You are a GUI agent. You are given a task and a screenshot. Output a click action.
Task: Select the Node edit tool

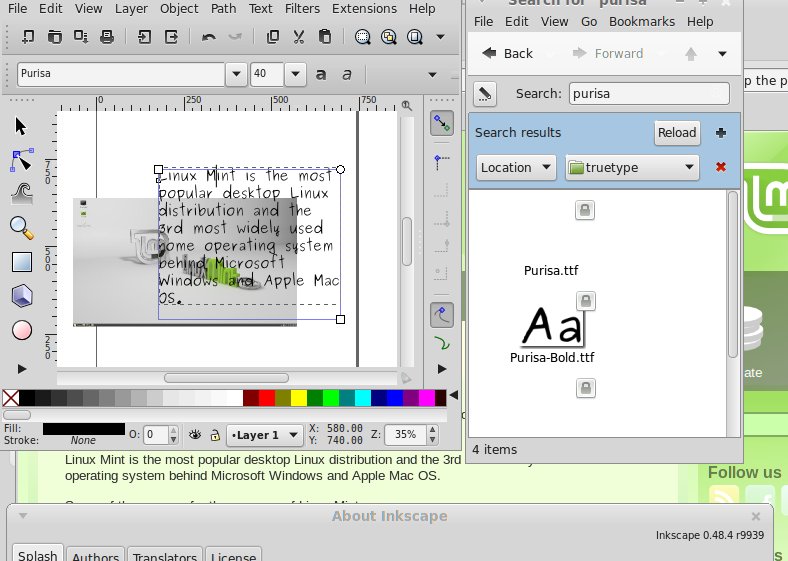click(x=22, y=160)
